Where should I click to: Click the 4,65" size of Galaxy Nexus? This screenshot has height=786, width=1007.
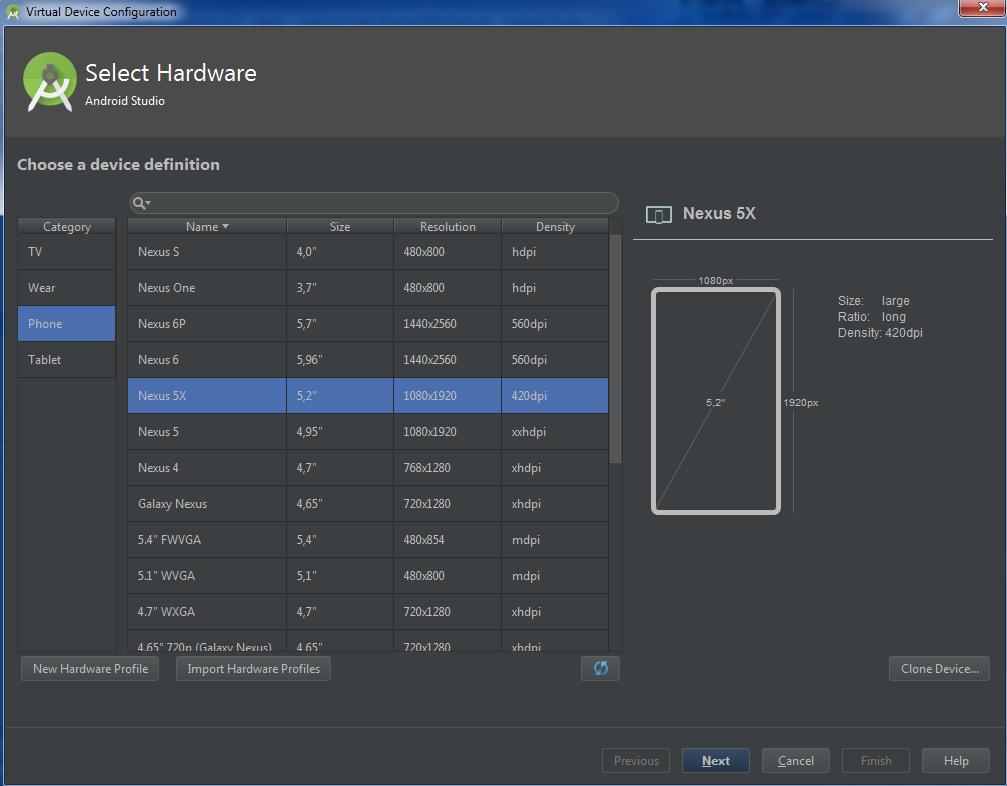pyautogui.click(x=340, y=503)
